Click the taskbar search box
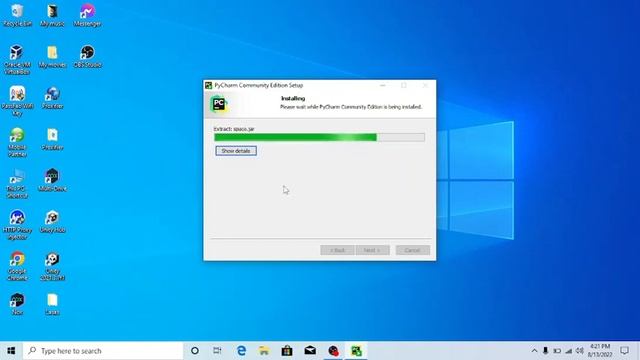Image resolution: width=640 pixels, height=360 pixels. [103, 351]
